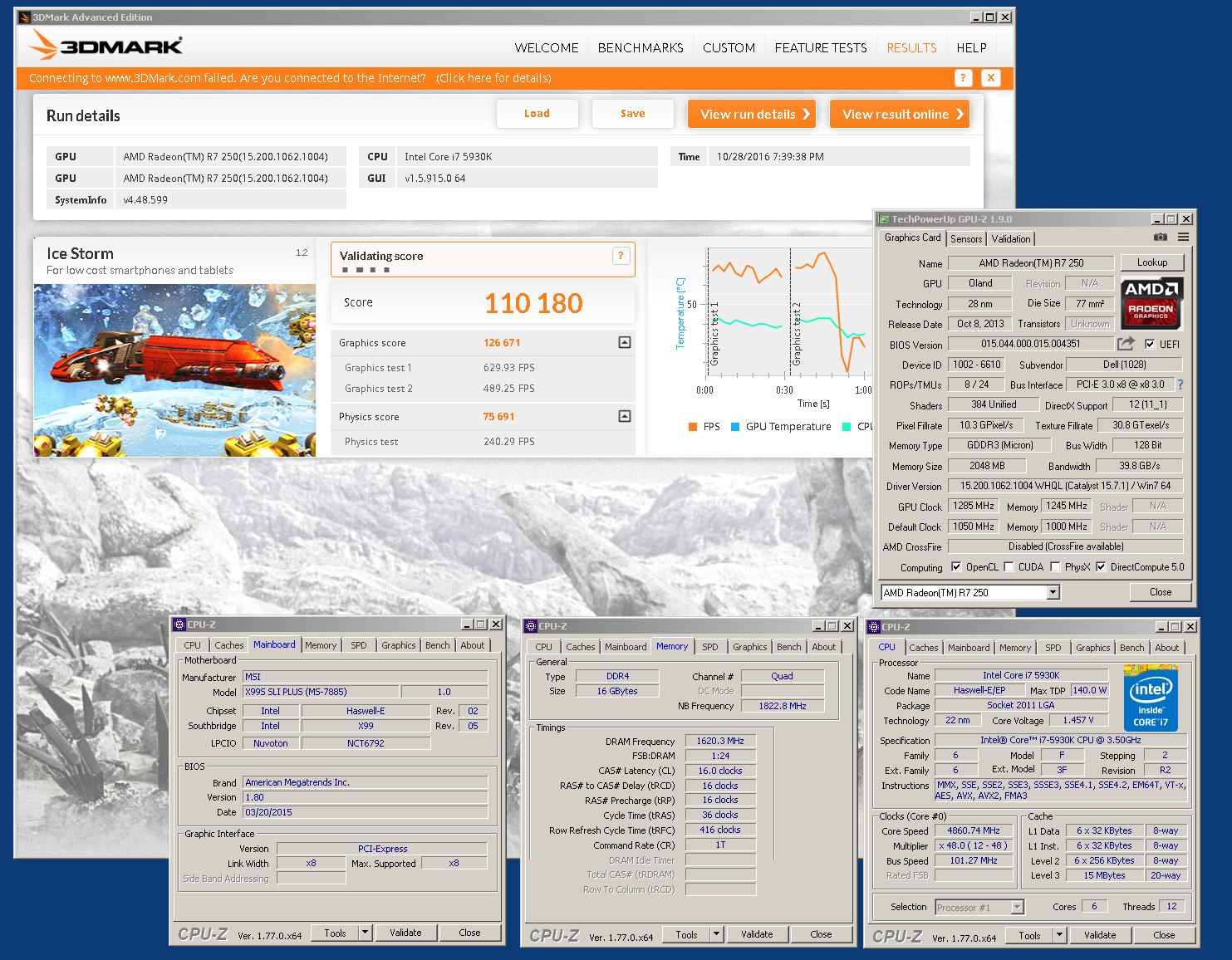Click View result online button
The height and width of the screenshot is (960, 1232).
(x=900, y=114)
